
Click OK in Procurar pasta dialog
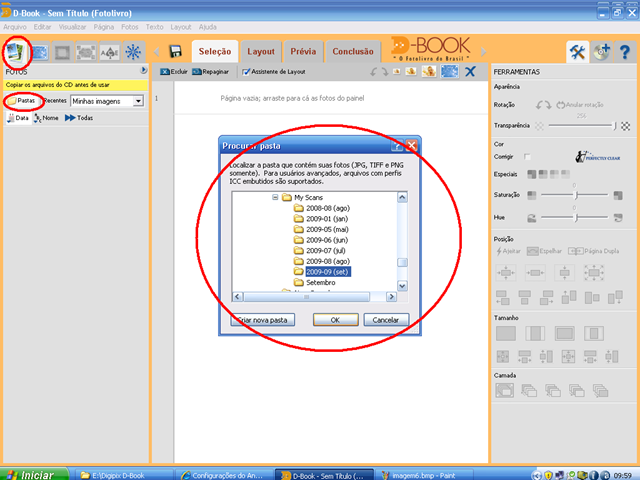point(336,320)
